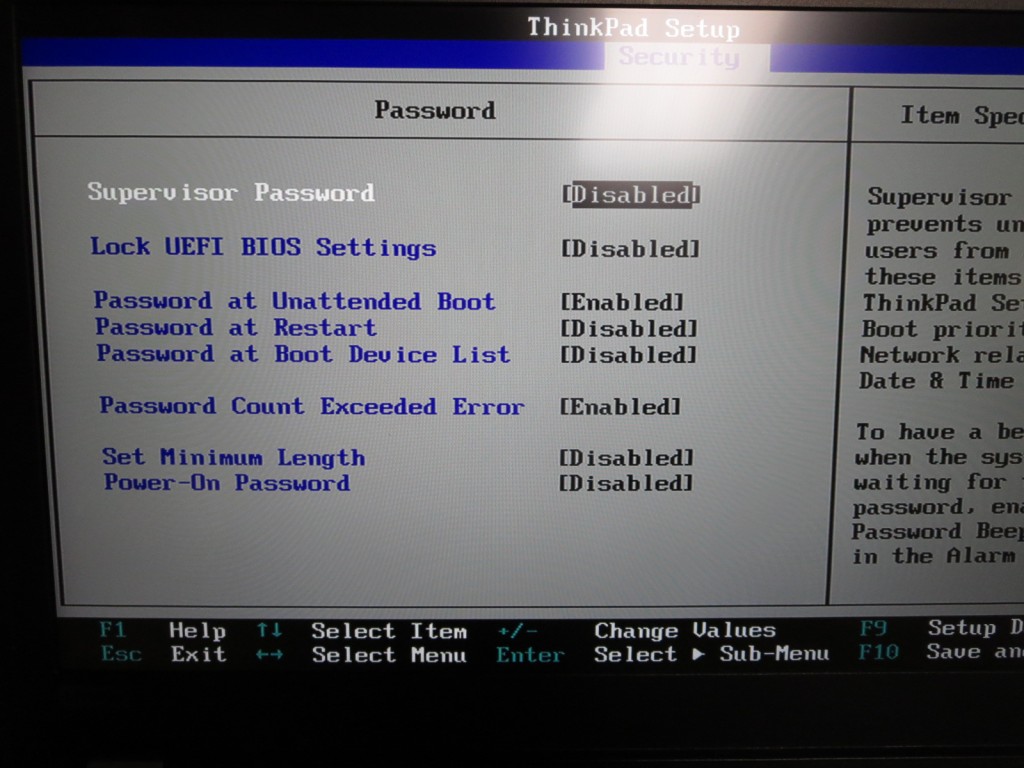Click the Save and exit hint

click(x=975, y=651)
